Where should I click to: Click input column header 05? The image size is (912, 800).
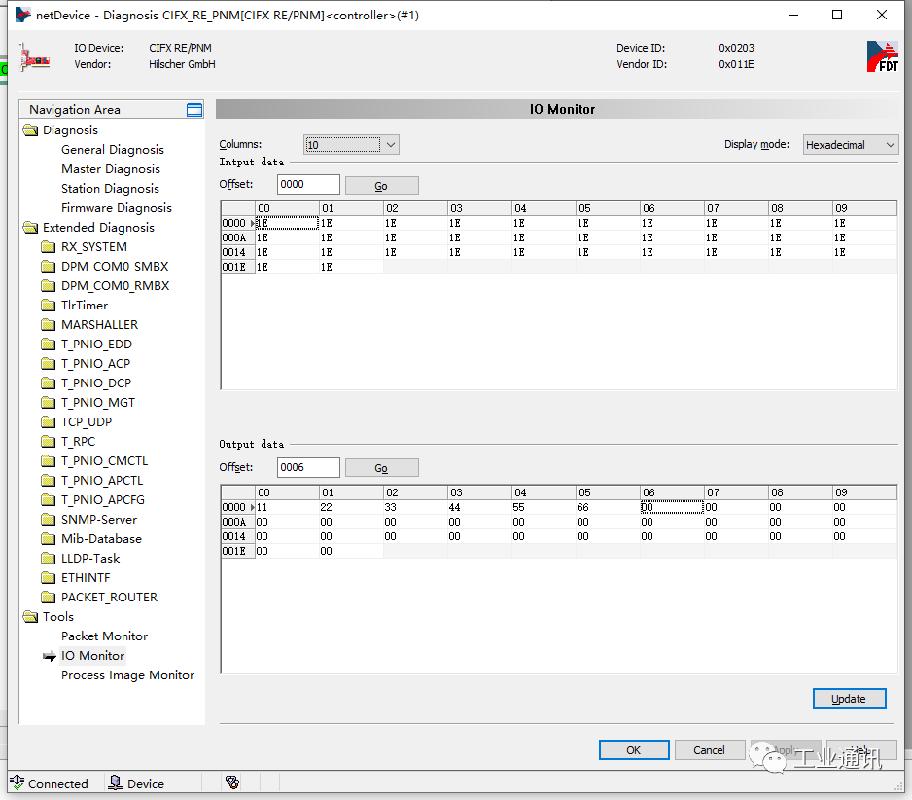pos(608,208)
